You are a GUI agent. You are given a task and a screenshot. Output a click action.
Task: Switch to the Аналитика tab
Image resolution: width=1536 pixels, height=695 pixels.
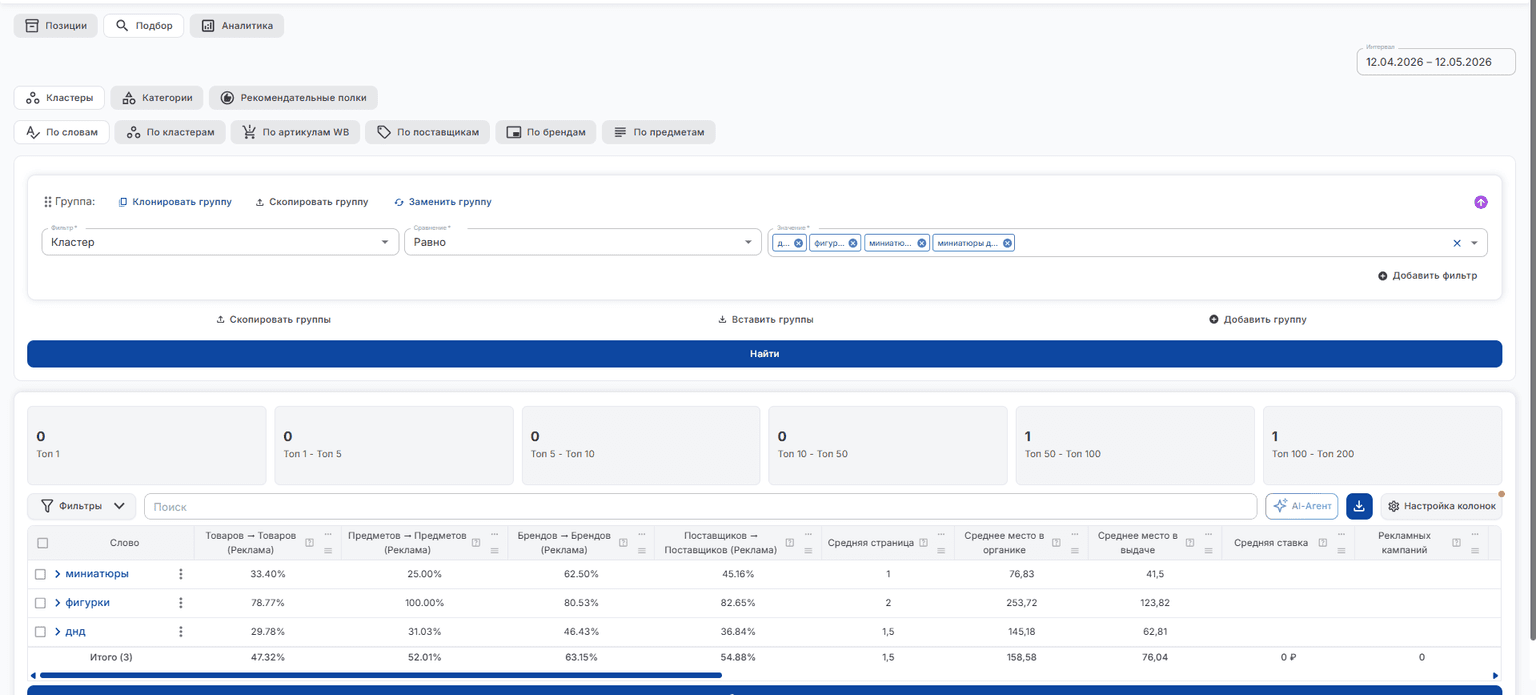[x=237, y=26]
